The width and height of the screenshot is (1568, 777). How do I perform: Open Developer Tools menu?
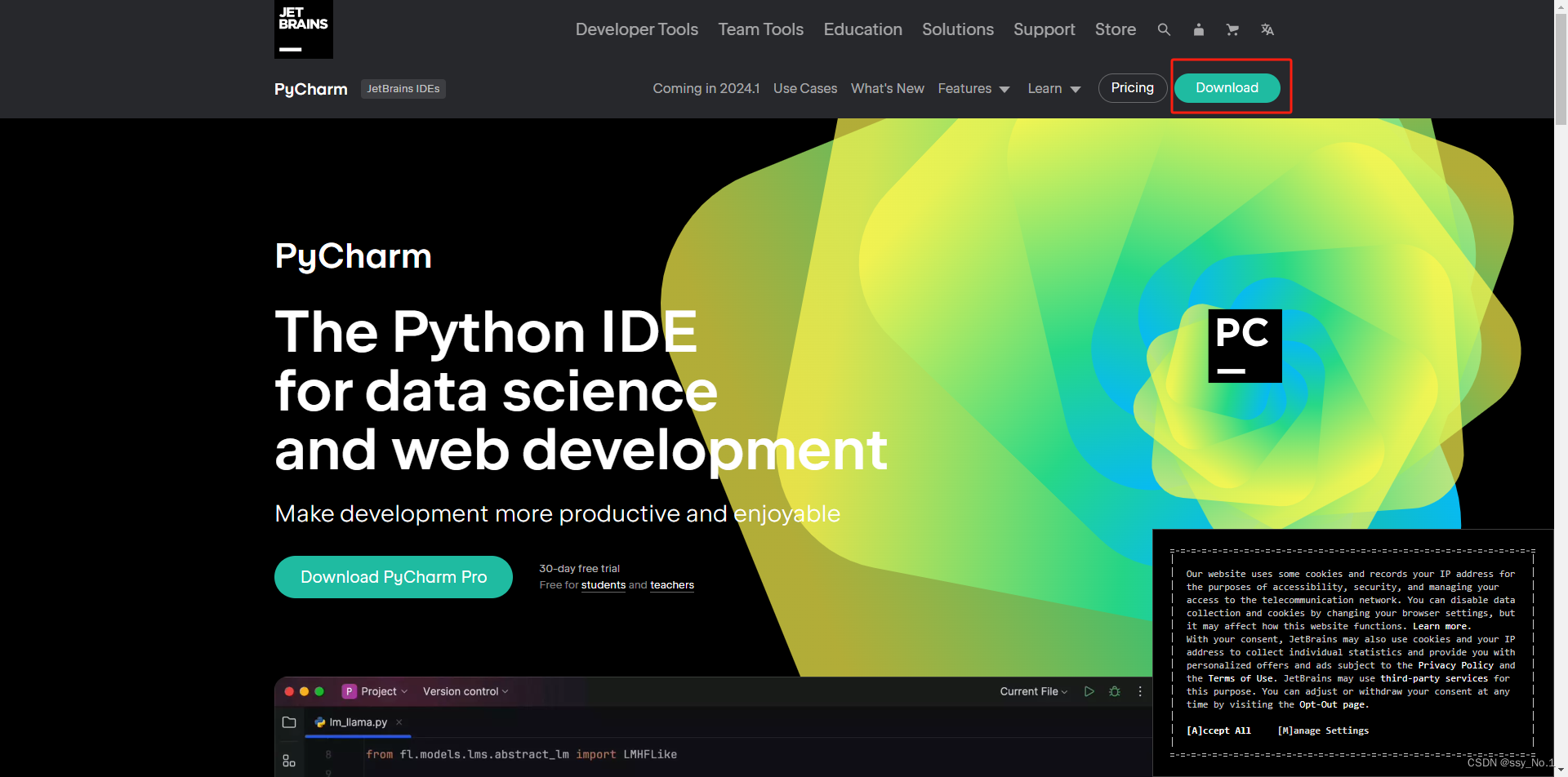click(x=637, y=29)
